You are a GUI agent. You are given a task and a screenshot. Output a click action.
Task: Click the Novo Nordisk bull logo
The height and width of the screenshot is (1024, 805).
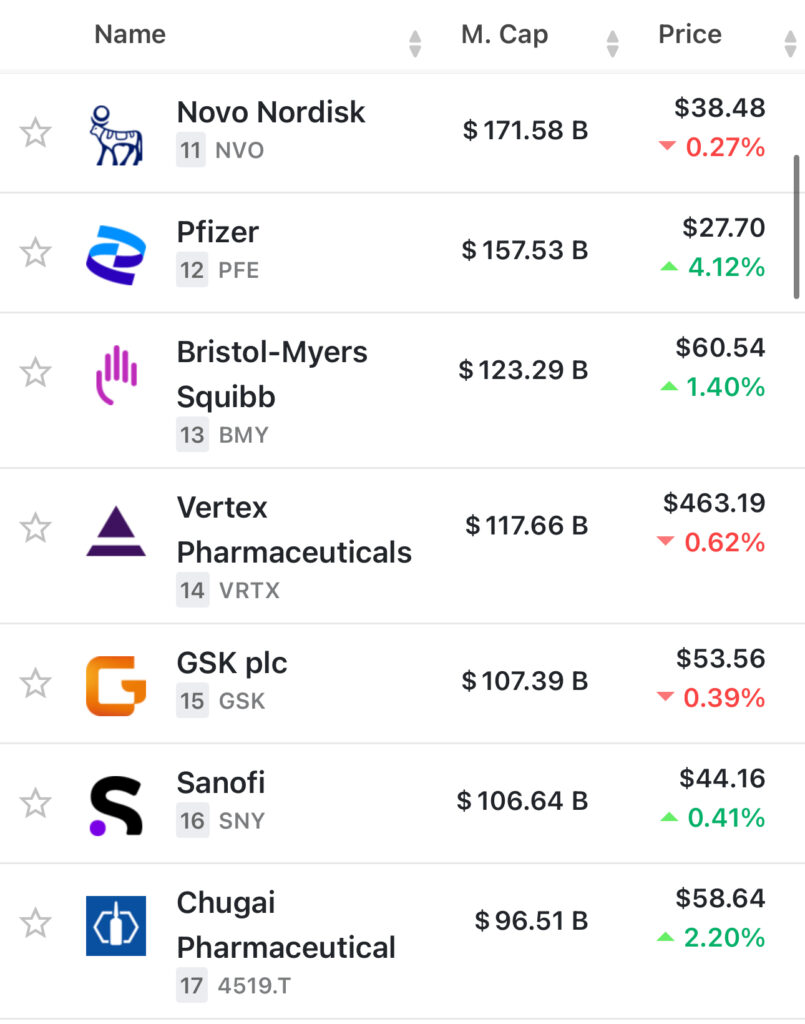tap(115, 134)
